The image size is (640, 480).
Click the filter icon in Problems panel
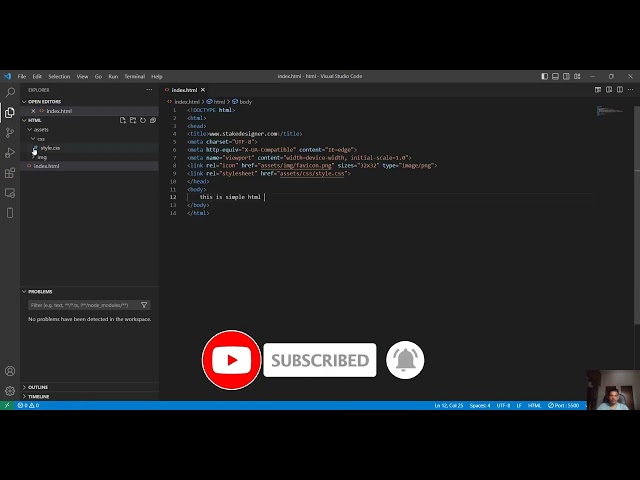[x=144, y=305]
